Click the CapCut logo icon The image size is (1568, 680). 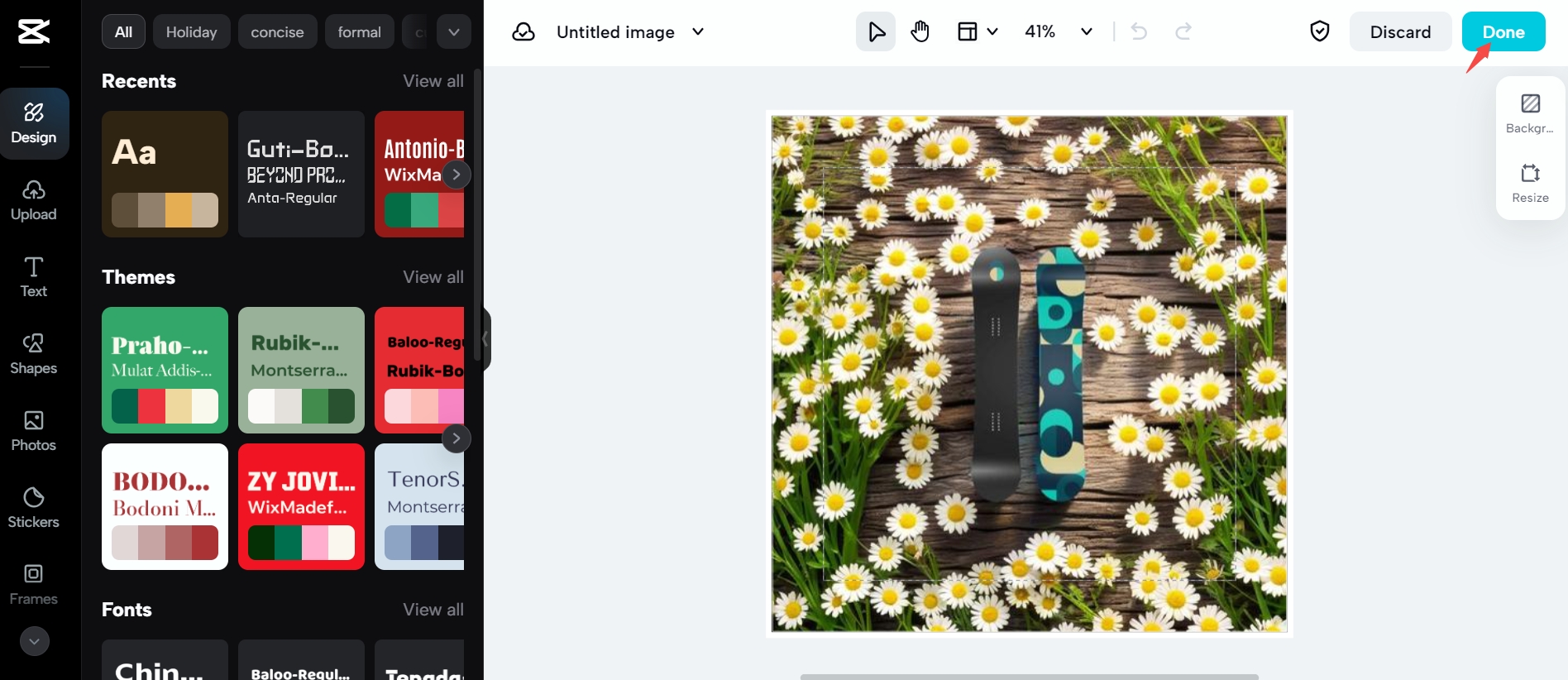[34, 32]
